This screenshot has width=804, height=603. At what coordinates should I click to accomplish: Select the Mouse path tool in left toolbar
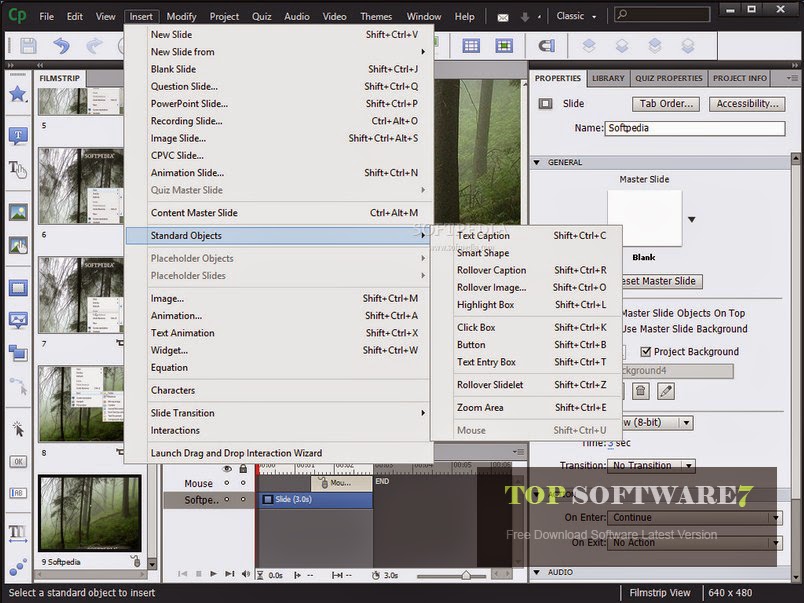18,386
